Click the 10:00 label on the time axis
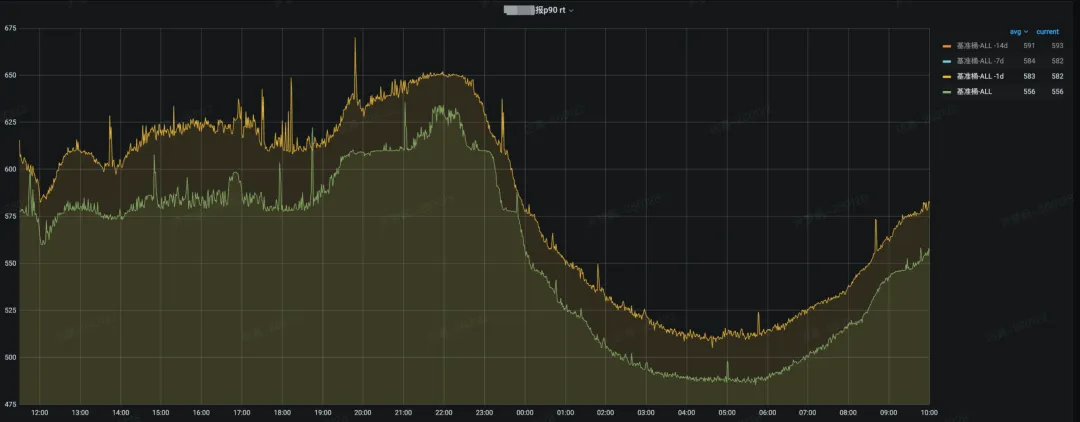The image size is (1080, 422). 929,413
